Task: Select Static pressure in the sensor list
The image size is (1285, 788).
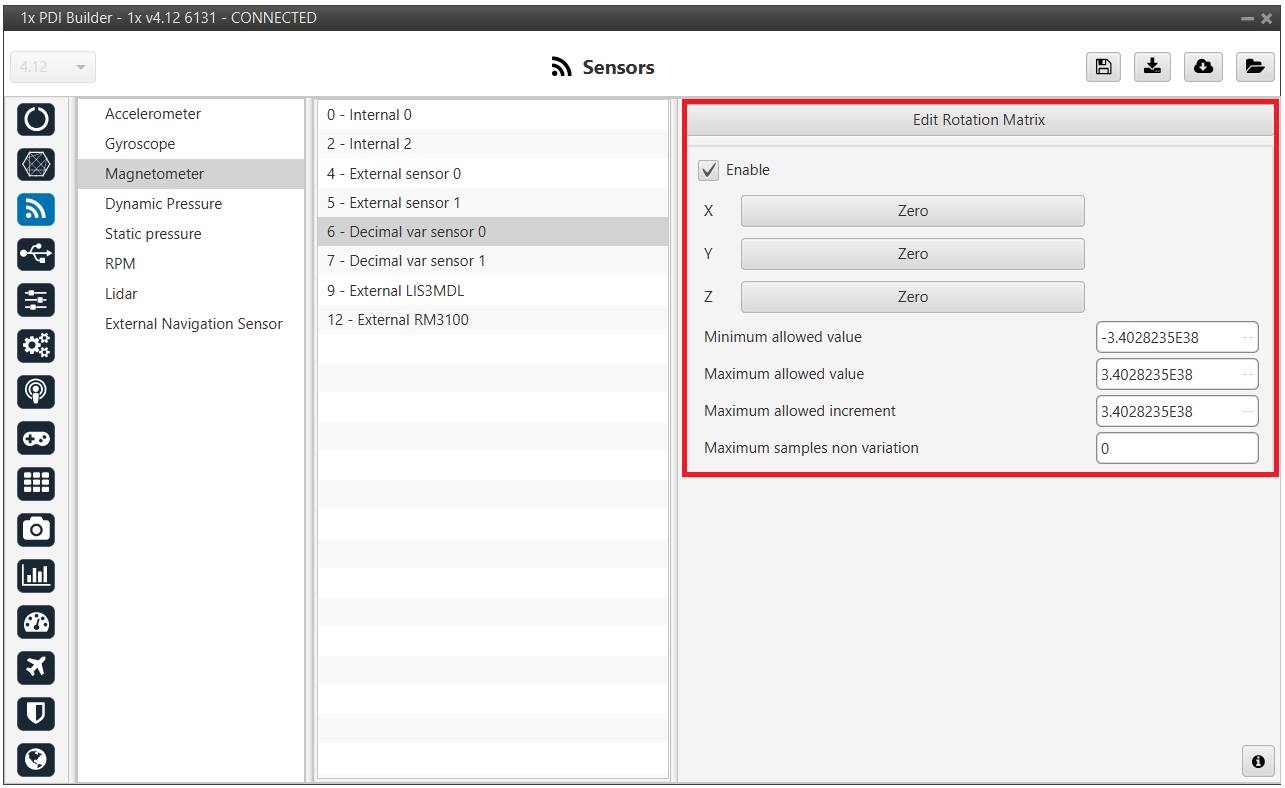Action: pyautogui.click(x=153, y=234)
